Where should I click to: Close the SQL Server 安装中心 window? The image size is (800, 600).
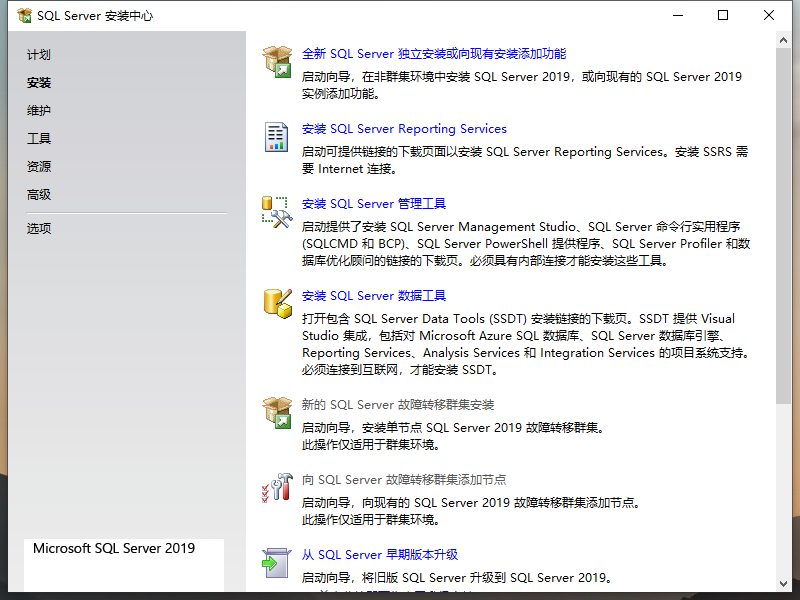(x=768, y=15)
